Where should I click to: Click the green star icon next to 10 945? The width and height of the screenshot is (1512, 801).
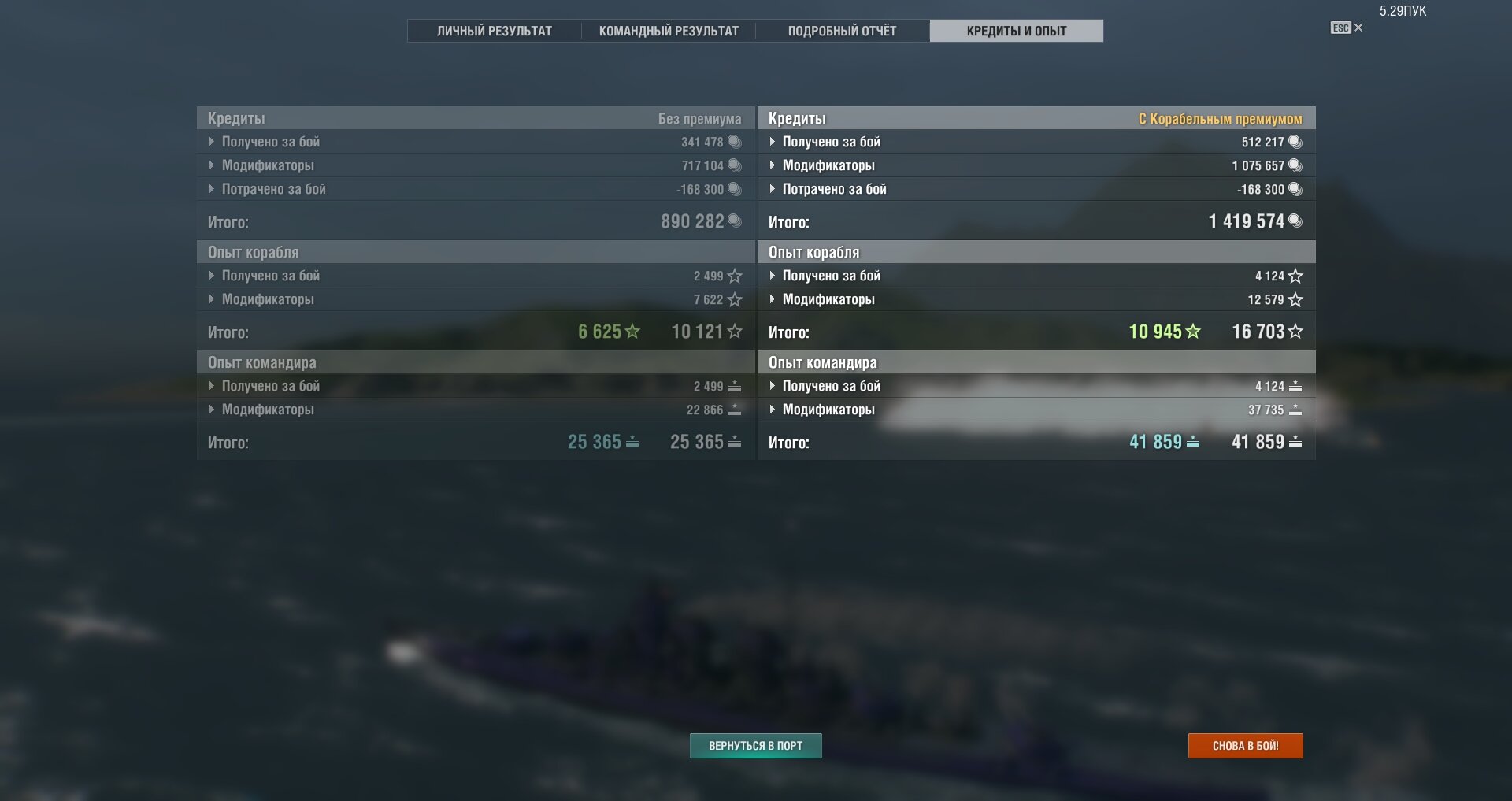(x=1193, y=332)
